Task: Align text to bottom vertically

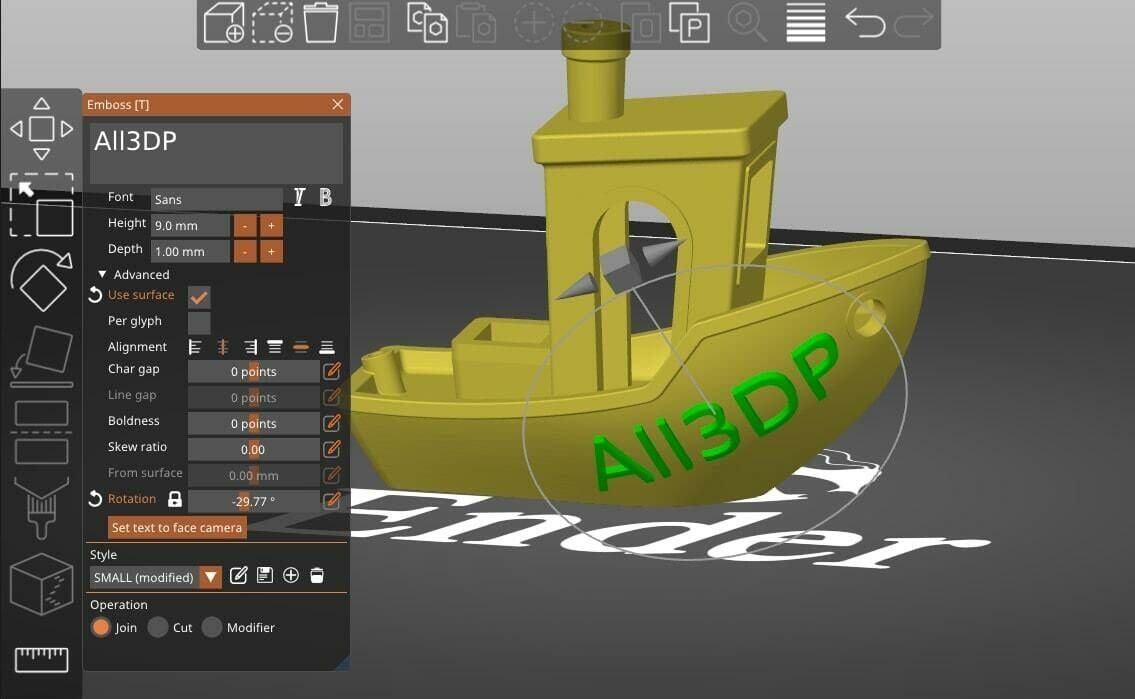Action: (326, 347)
